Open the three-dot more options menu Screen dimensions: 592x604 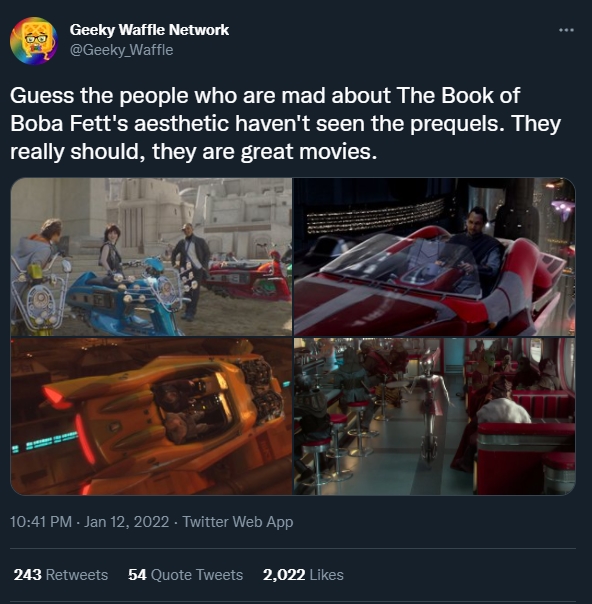566,30
